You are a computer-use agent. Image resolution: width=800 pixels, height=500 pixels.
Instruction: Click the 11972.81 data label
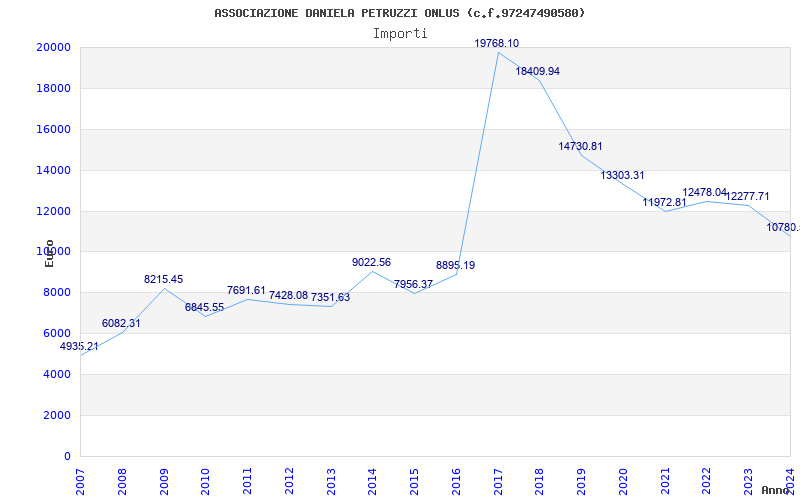(x=664, y=203)
